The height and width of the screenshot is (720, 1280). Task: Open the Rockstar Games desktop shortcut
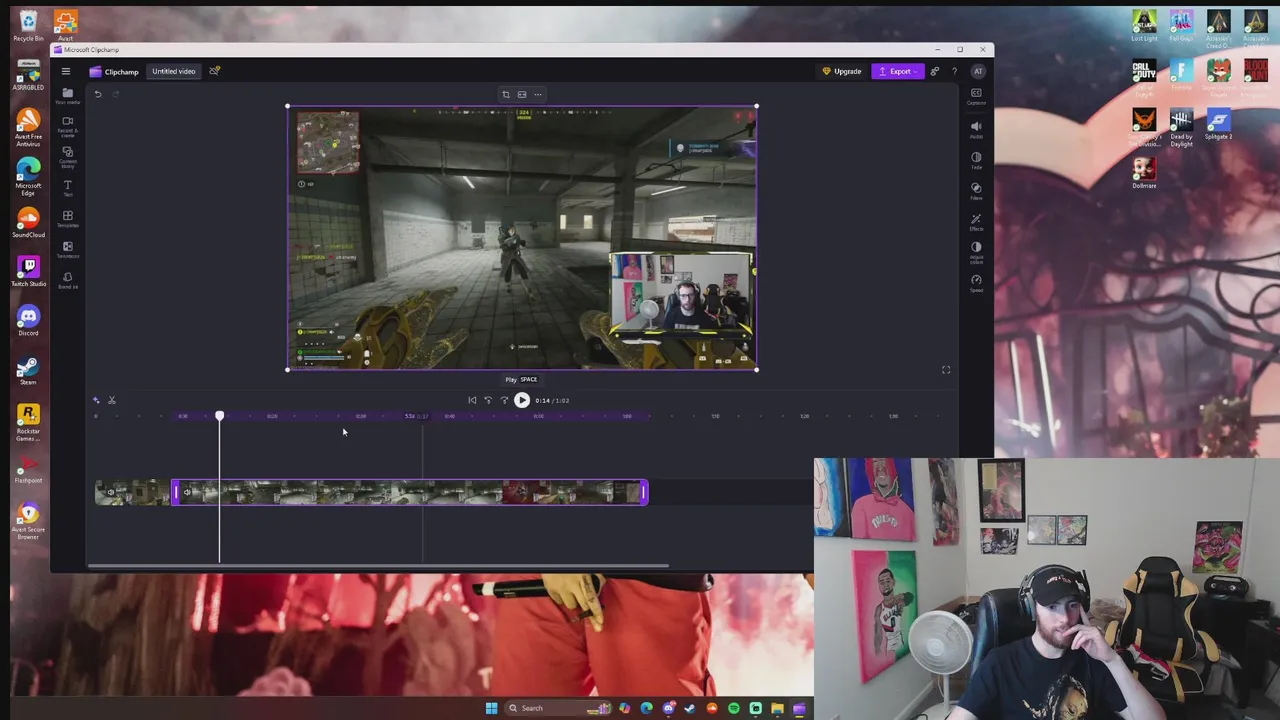pyautogui.click(x=28, y=422)
